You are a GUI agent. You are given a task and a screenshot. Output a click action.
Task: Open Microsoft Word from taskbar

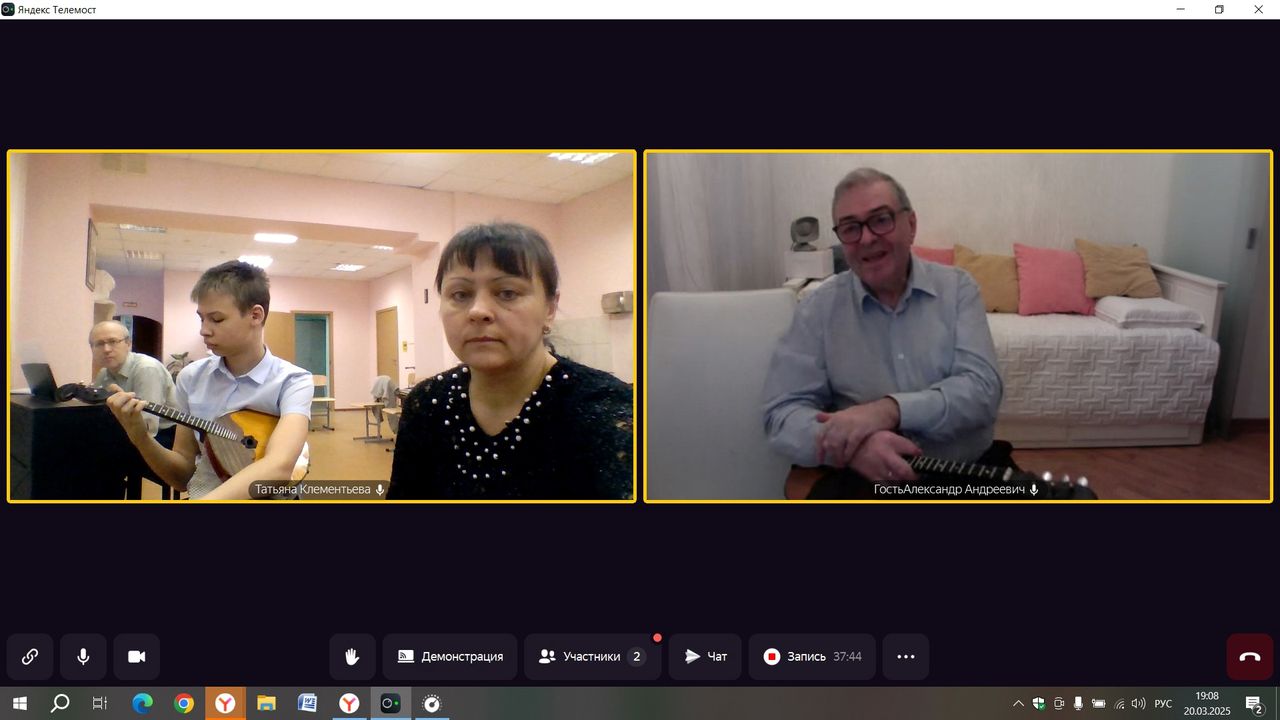point(307,704)
